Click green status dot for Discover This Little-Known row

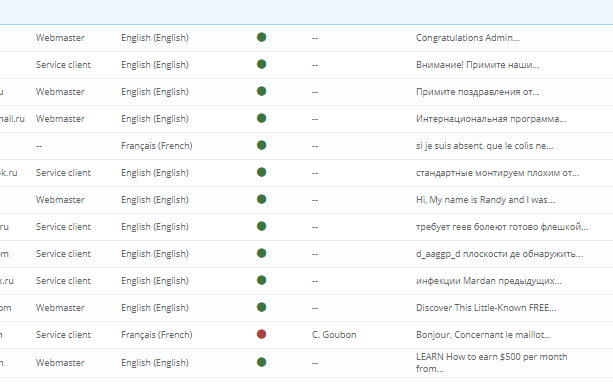click(x=262, y=308)
